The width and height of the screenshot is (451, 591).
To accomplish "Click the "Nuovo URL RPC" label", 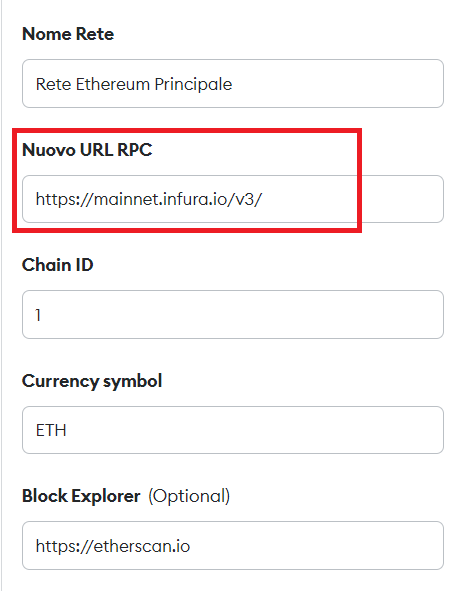I will [87, 150].
